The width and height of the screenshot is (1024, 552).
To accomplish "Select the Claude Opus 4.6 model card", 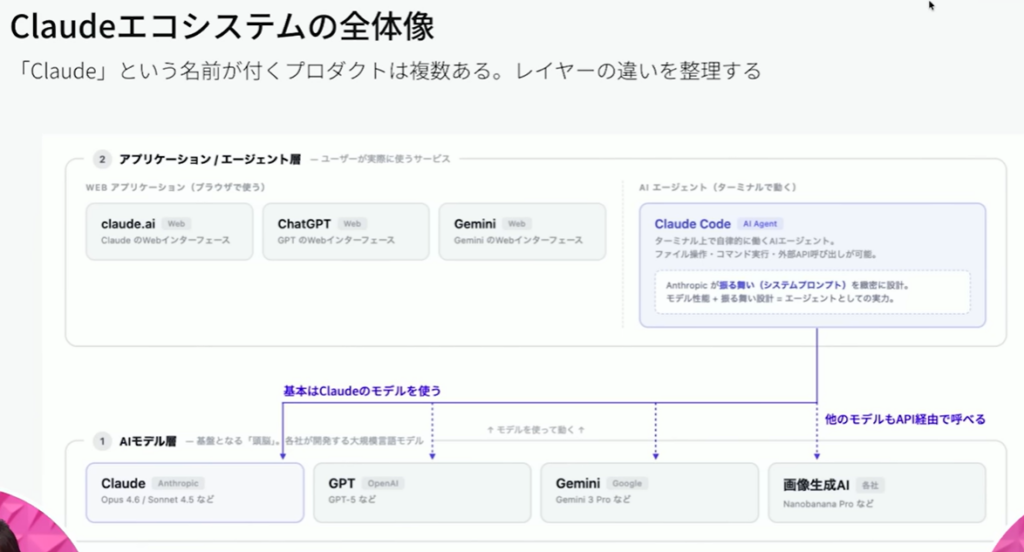I will [194, 492].
